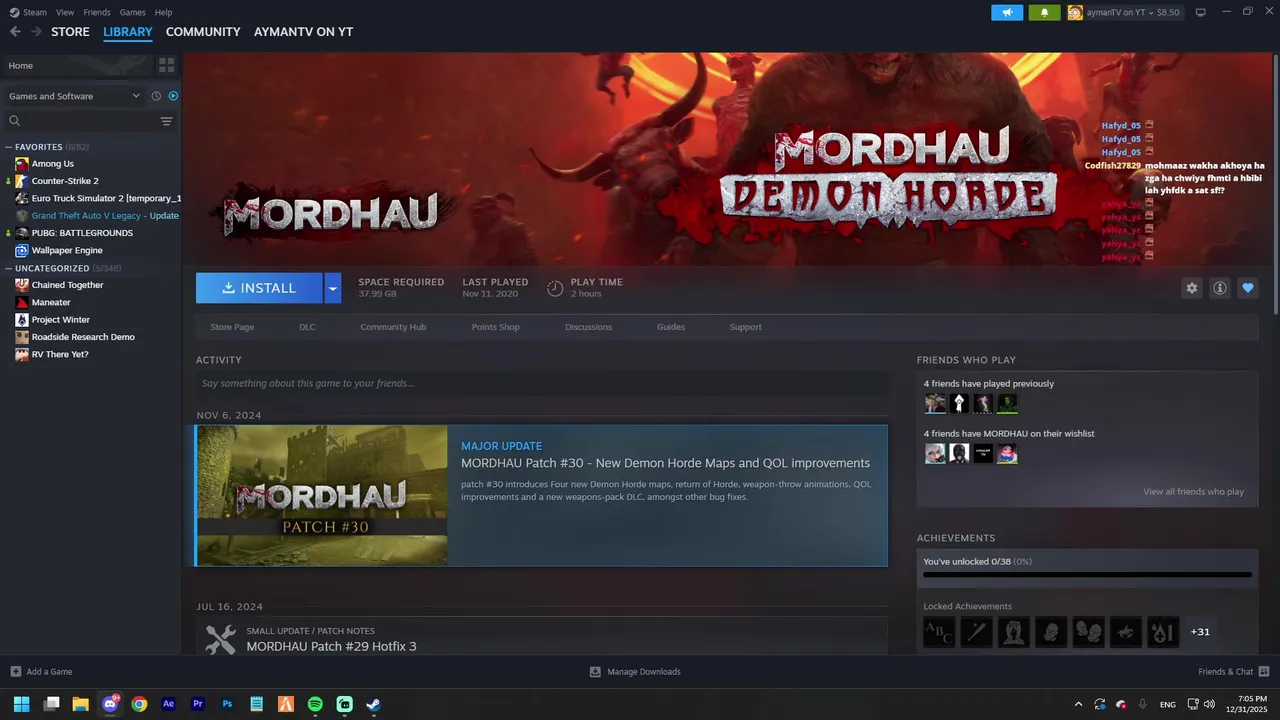Open the Community Hub link

[x=393, y=327]
